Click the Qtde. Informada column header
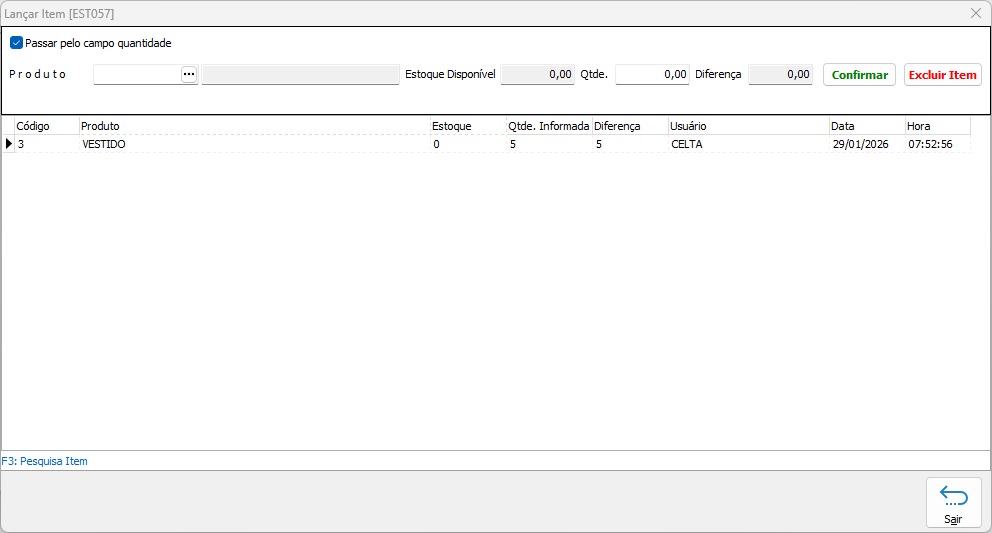Image resolution: width=992 pixels, height=533 pixels. (x=548, y=126)
